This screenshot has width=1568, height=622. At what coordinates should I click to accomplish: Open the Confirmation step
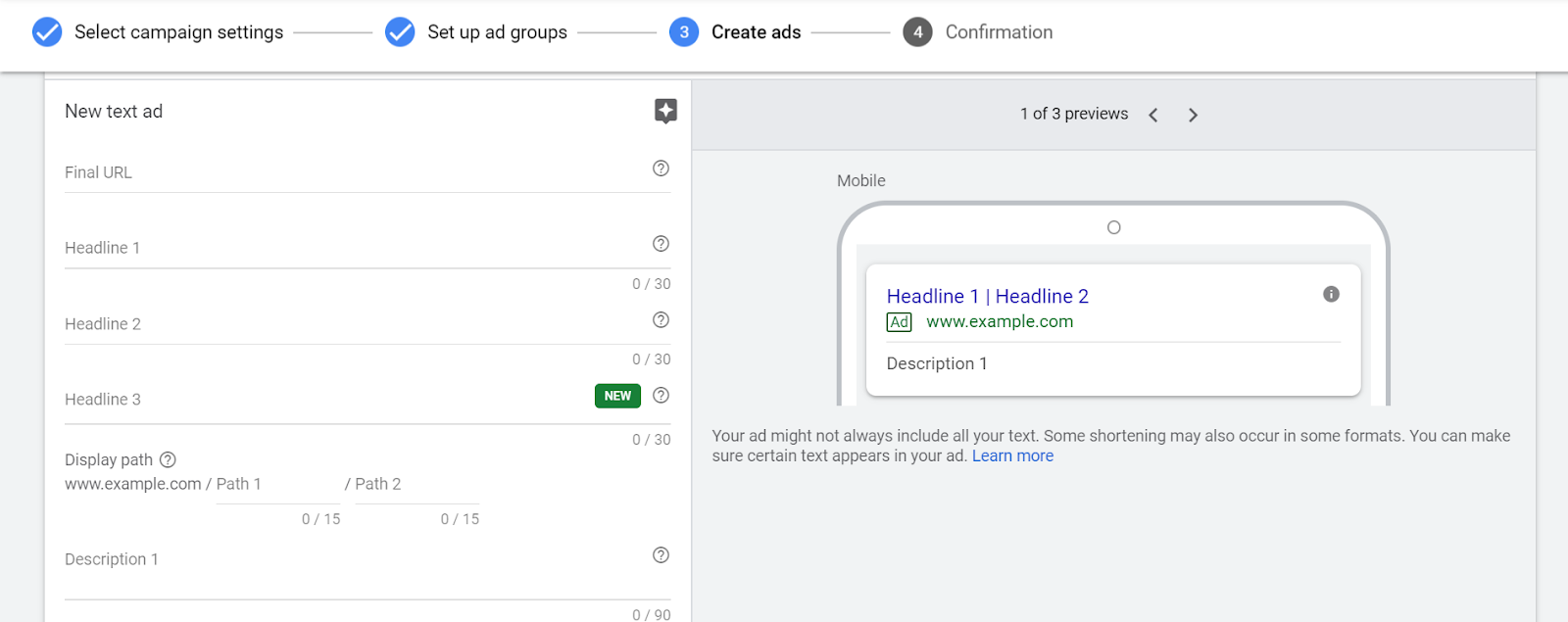coord(978,32)
